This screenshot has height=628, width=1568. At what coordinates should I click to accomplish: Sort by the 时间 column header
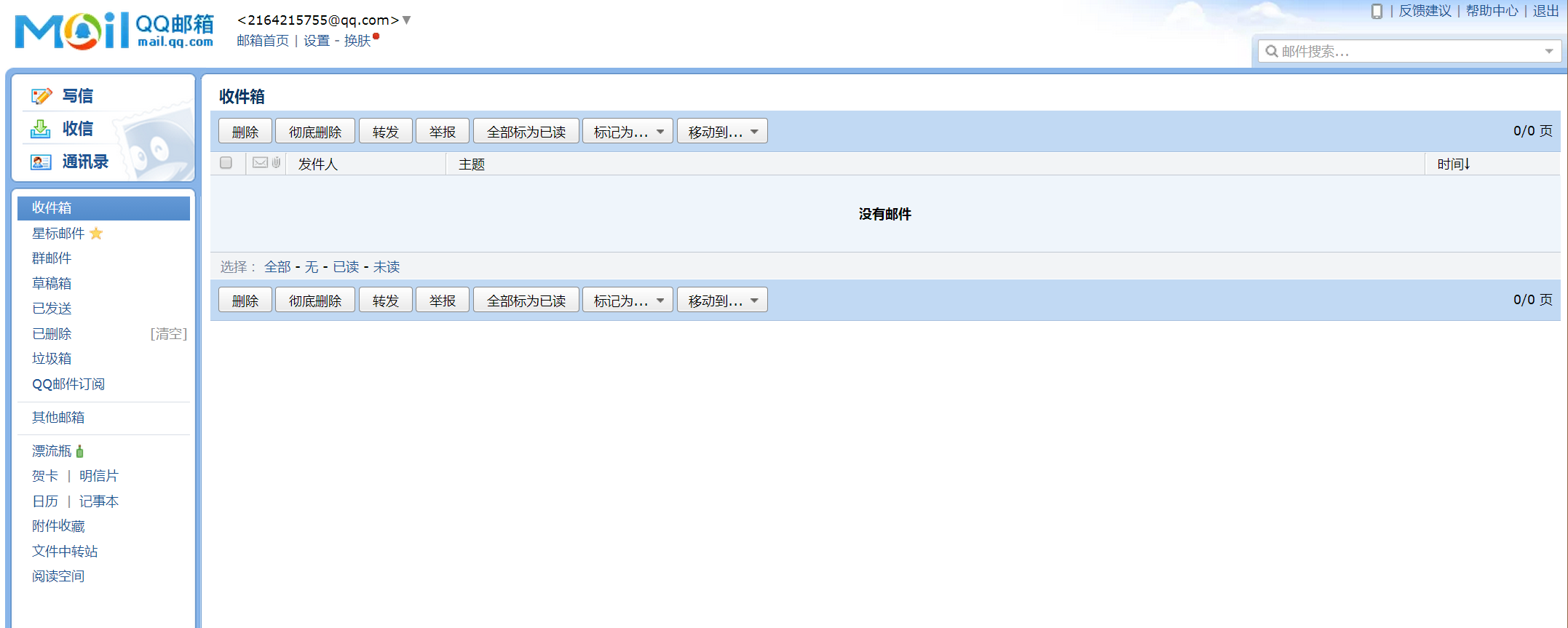1453,164
